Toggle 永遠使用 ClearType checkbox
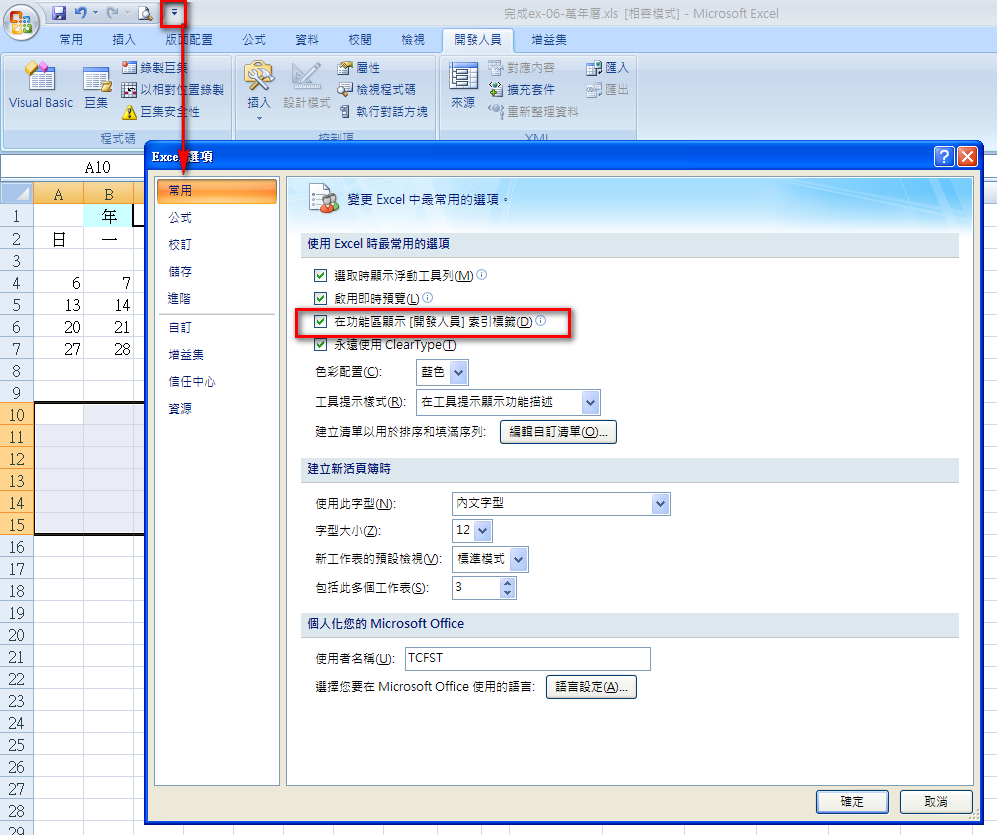 pyautogui.click(x=320, y=345)
